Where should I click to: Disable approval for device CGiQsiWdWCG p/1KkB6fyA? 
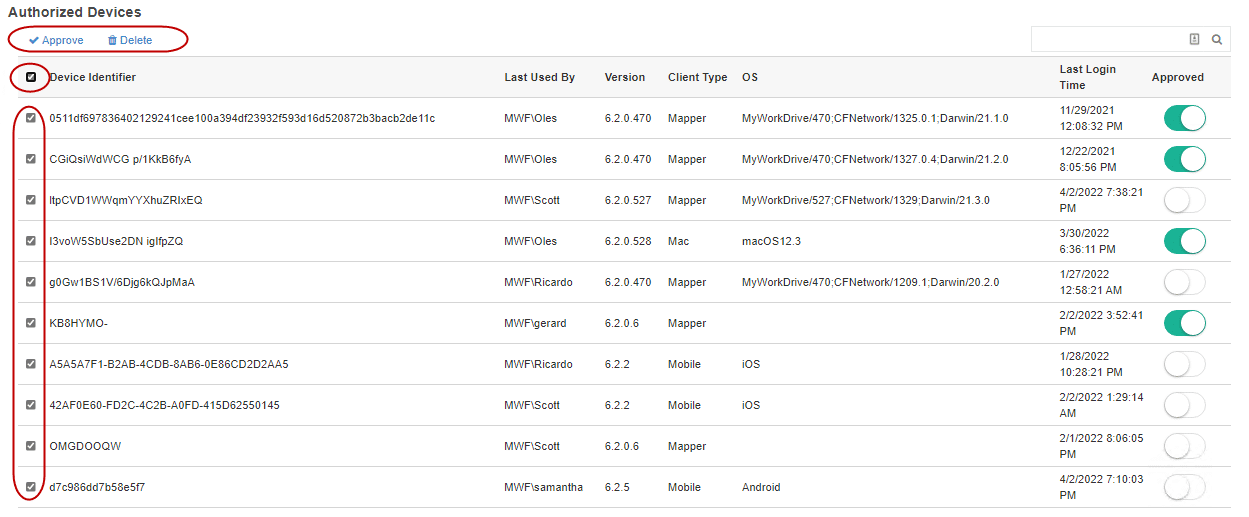click(x=1184, y=159)
